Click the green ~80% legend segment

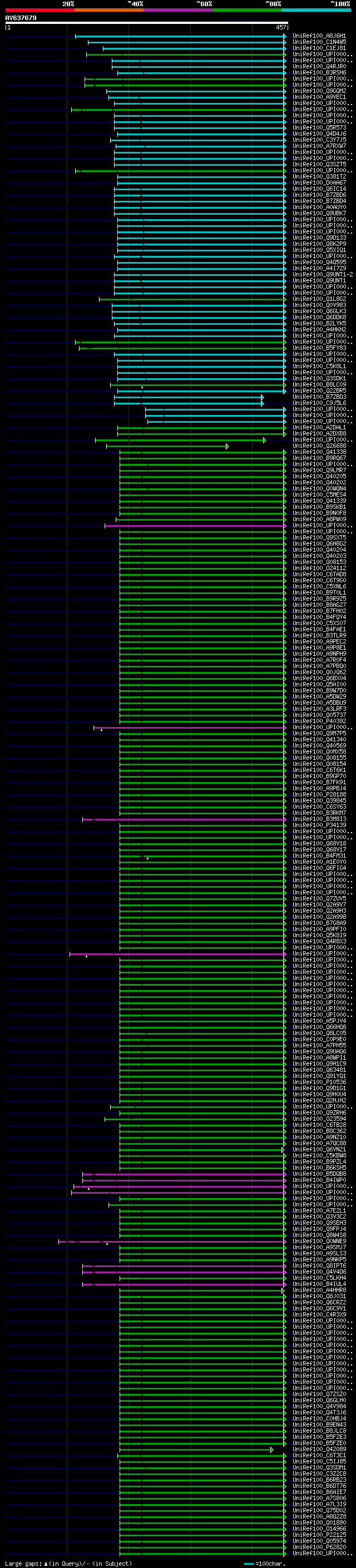click(x=247, y=10)
